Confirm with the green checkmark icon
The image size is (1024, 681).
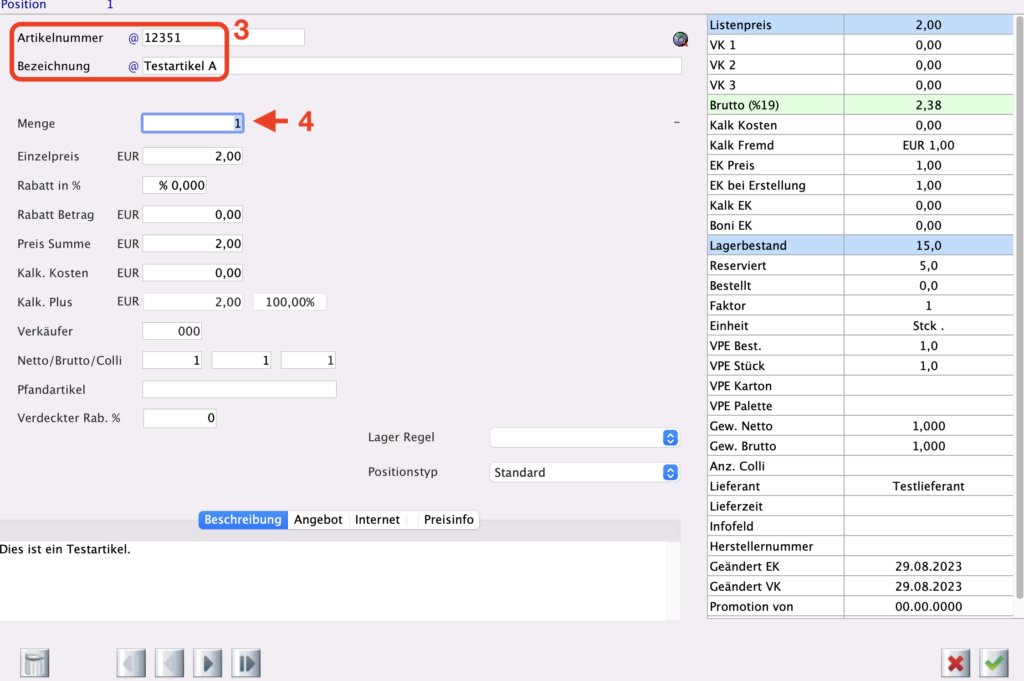click(x=994, y=663)
